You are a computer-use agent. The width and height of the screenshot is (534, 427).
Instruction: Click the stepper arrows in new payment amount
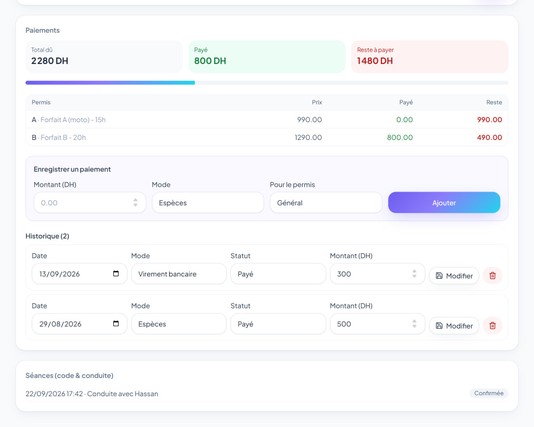point(135,203)
